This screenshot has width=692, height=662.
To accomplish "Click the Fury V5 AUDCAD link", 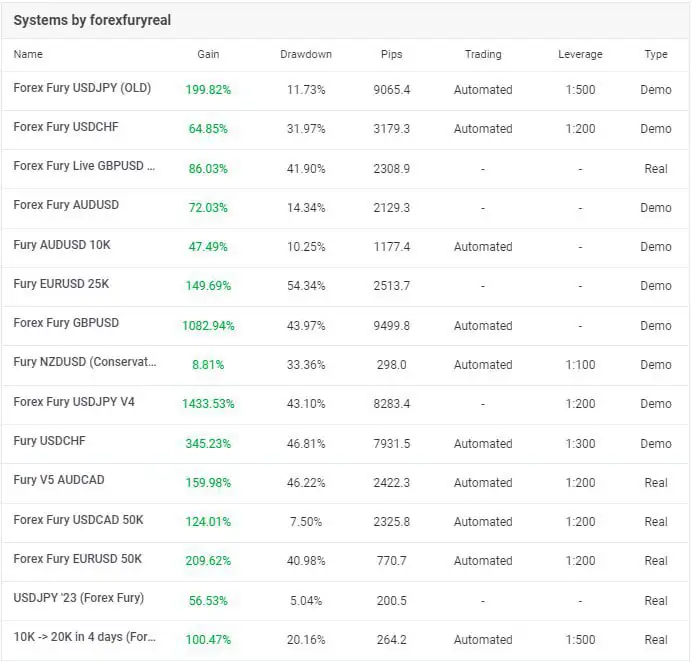I will tap(58, 480).
